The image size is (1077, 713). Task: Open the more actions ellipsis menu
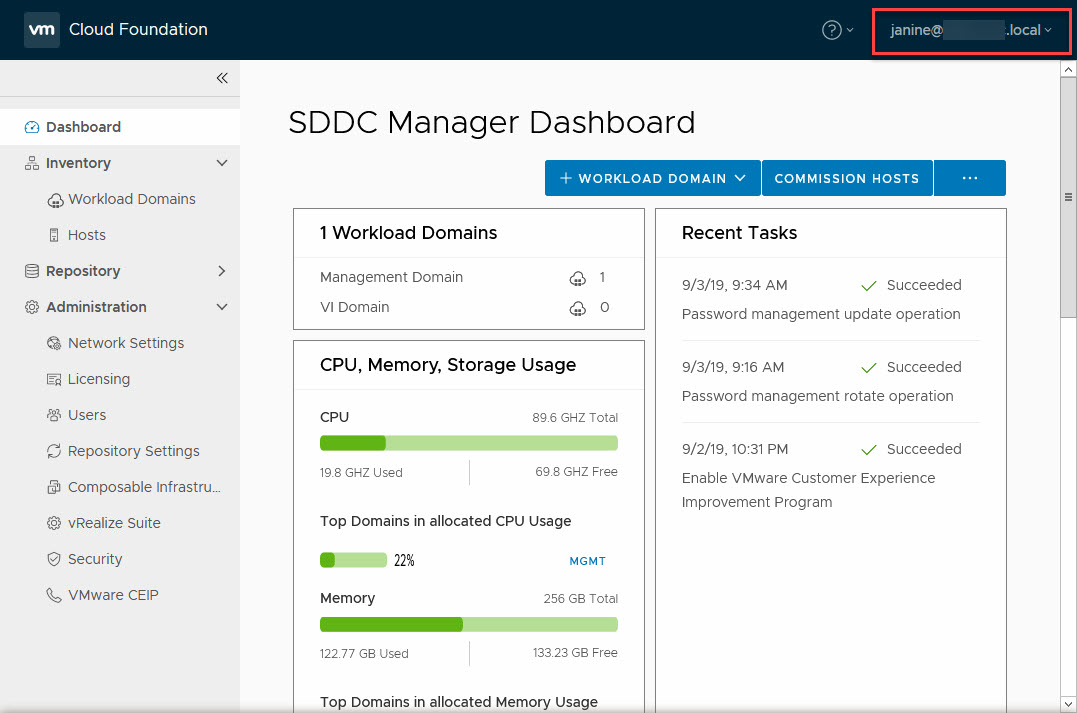click(x=970, y=178)
